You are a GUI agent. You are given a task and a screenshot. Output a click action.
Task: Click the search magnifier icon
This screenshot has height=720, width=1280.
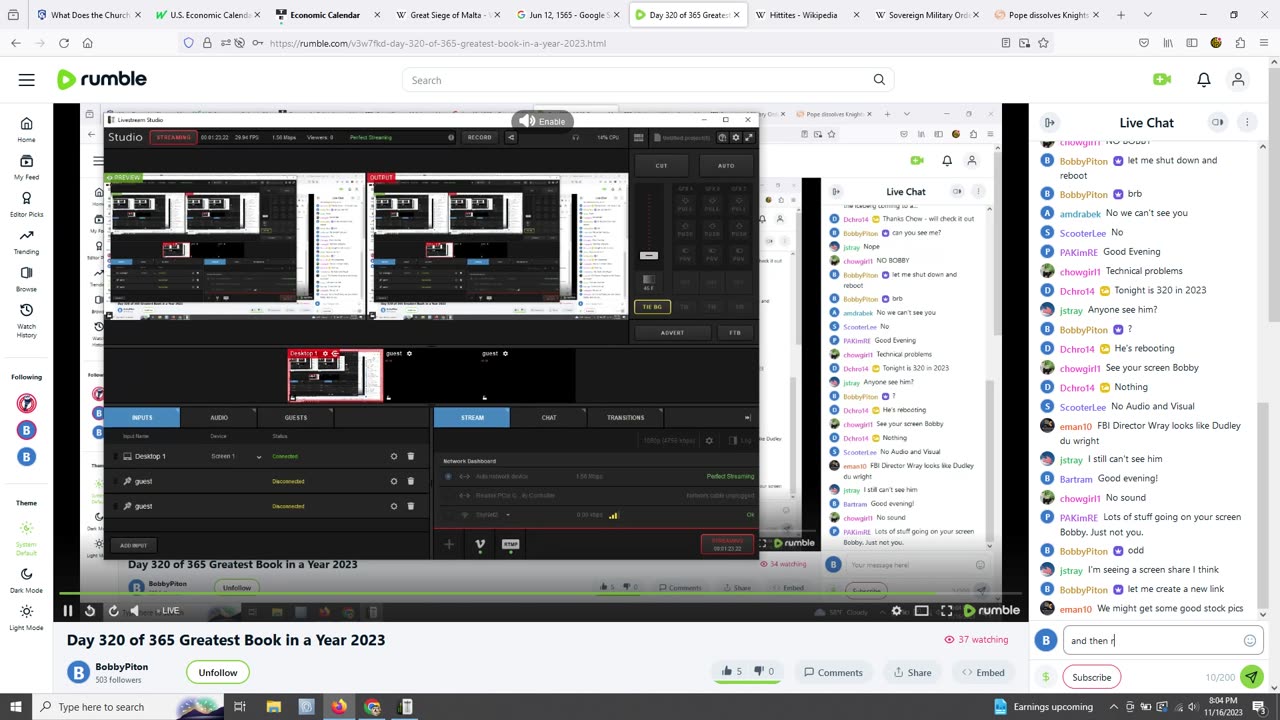[x=879, y=80]
